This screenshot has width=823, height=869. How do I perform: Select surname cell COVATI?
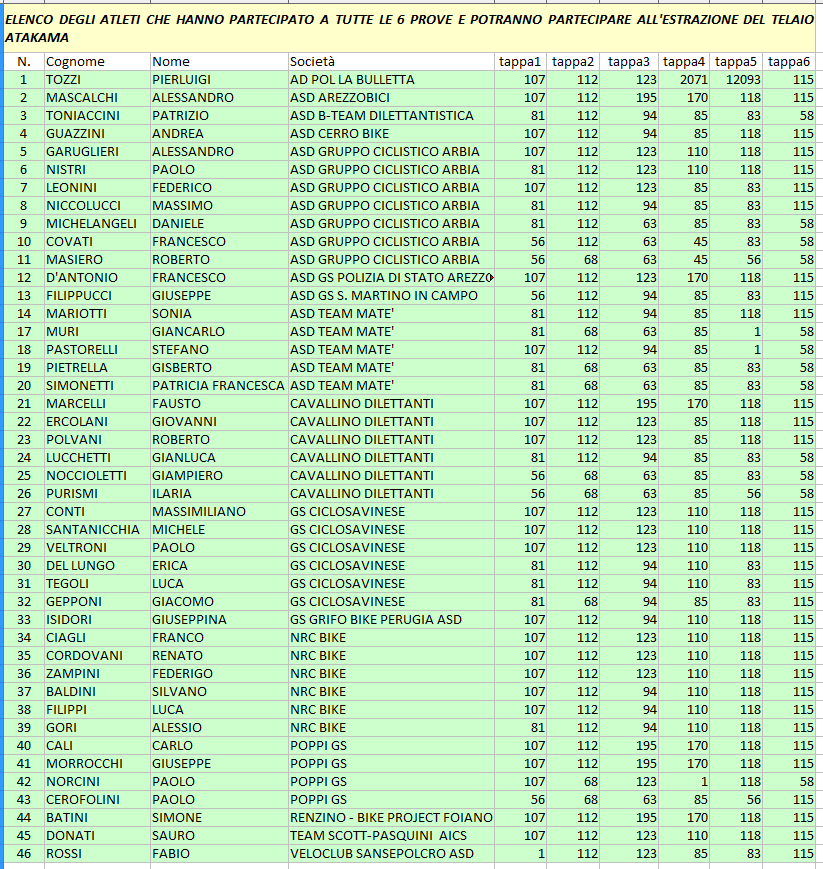97,242
